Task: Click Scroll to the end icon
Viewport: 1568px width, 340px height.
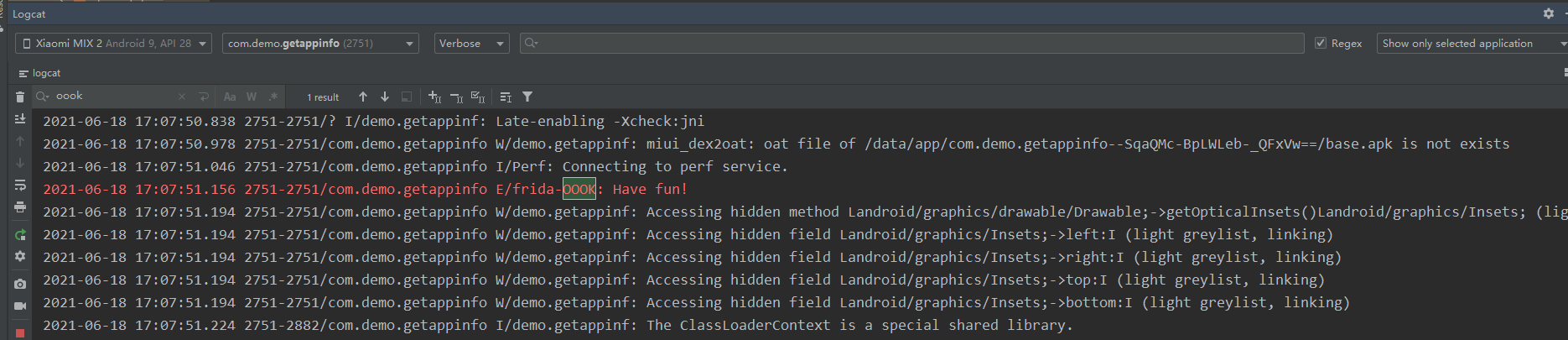Action: click(x=20, y=119)
